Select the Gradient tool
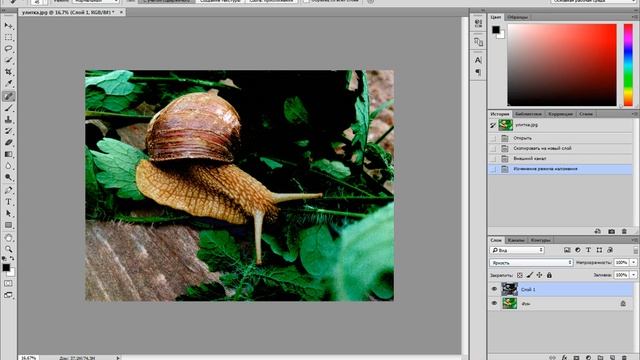Image resolution: width=640 pixels, height=360 pixels. [x=8, y=154]
